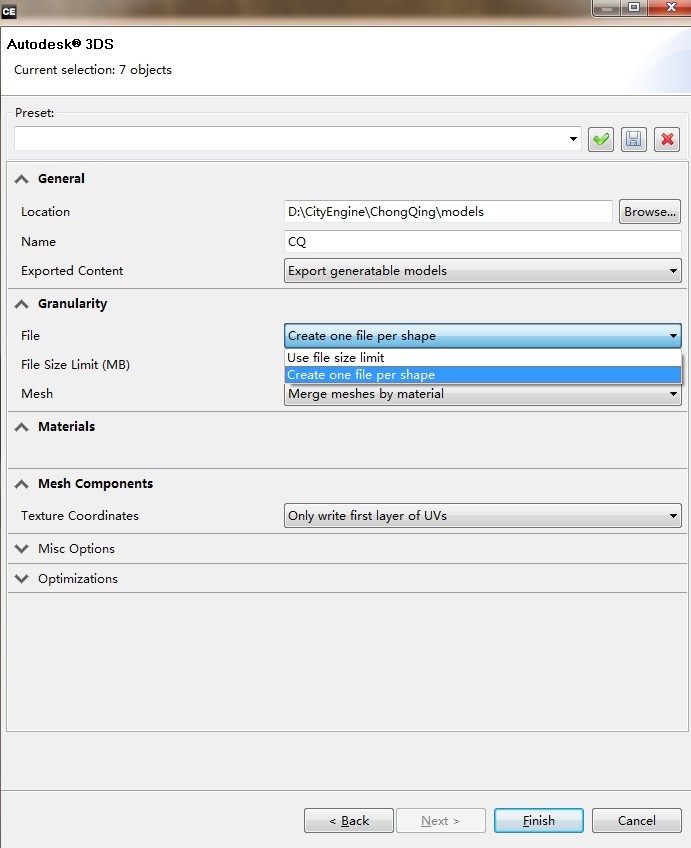This screenshot has width=691, height=848.
Task: Collapse the Granularity section
Action: click(x=22, y=304)
